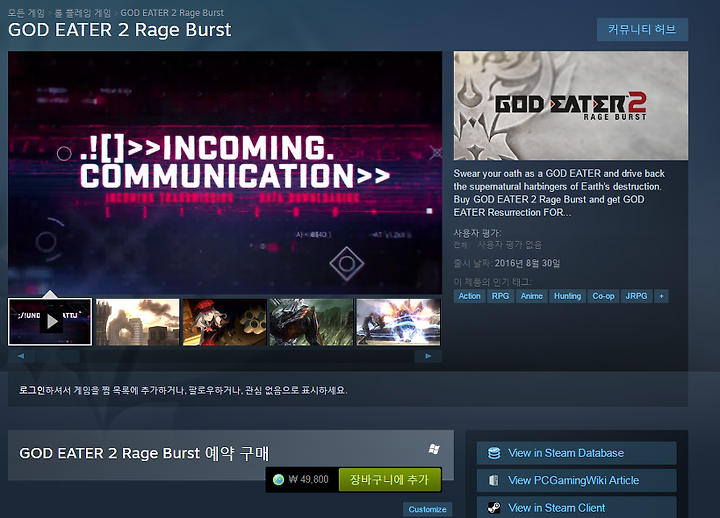Click the GOD EATER 2 Rage Burst breadcrumb
The image size is (720, 518).
click(172, 13)
